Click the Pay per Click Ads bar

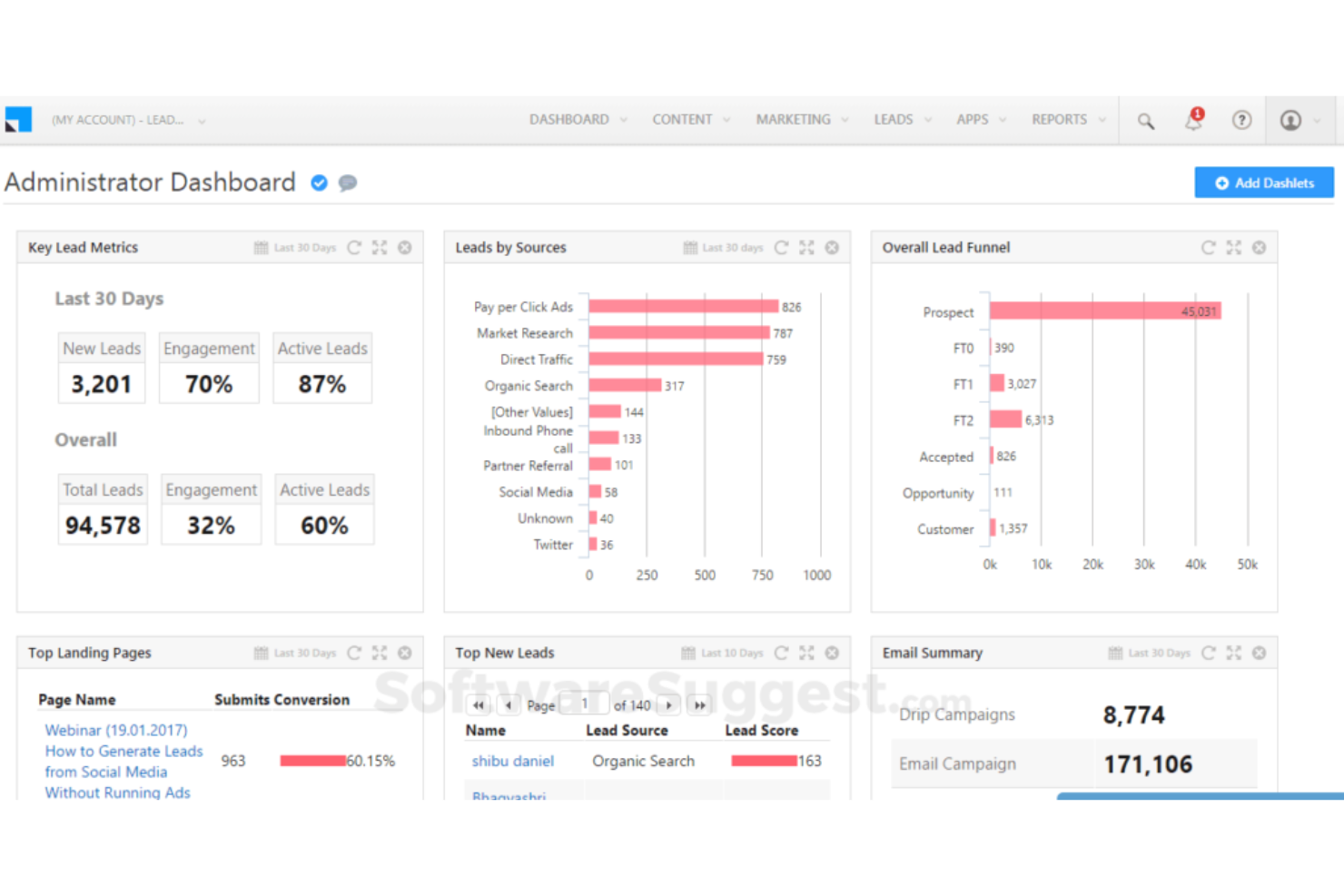coord(683,307)
